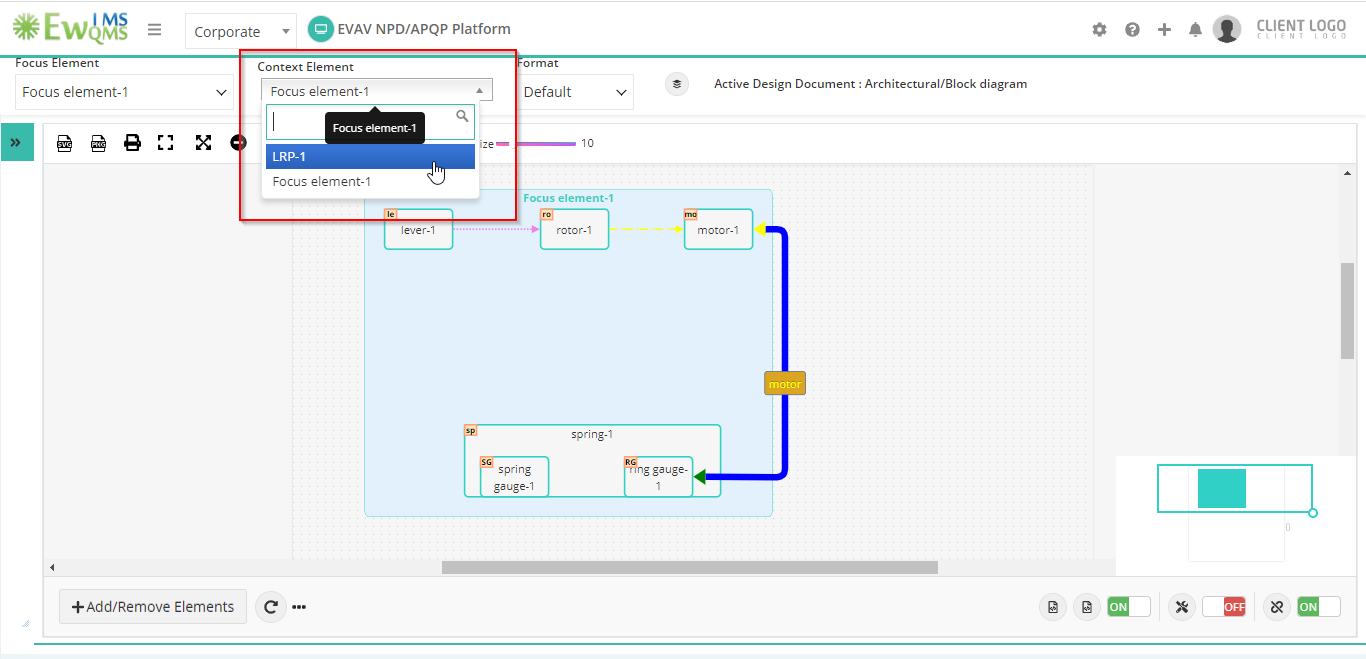The image size is (1366, 659).
Task: Click the horizontal scrollbar thumb of canvas
Action: (x=690, y=567)
